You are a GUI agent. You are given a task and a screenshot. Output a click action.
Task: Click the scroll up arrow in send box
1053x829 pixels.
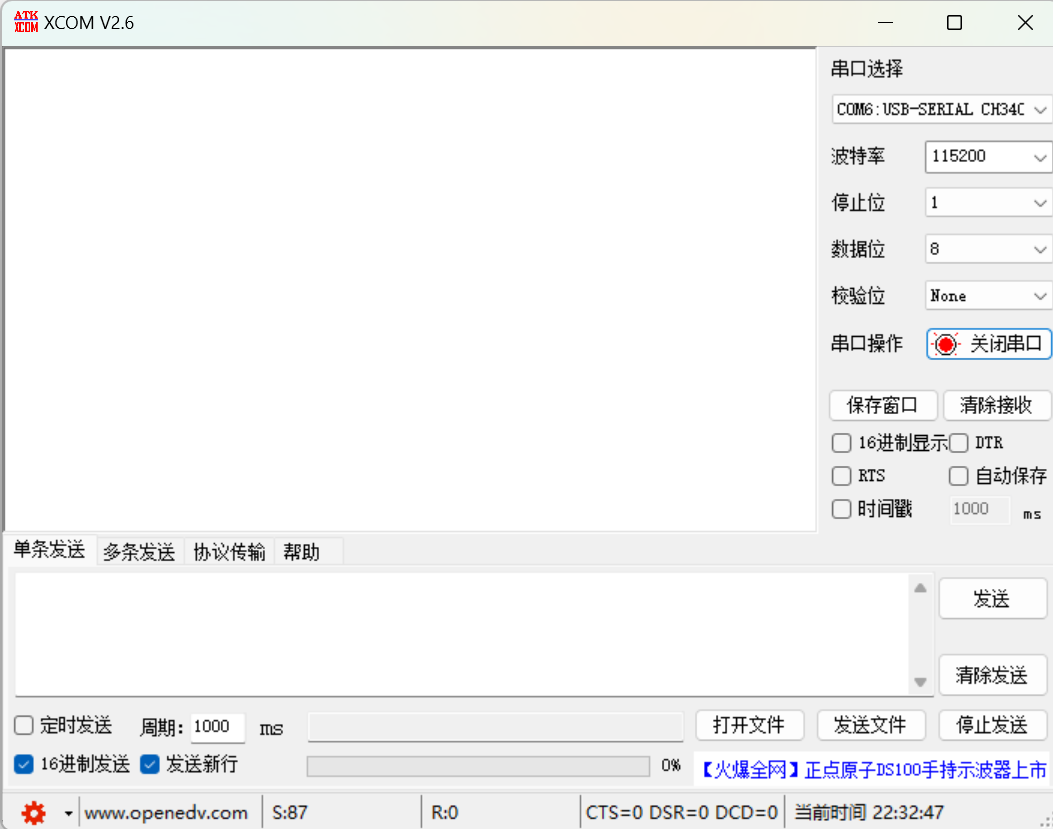tap(920, 588)
